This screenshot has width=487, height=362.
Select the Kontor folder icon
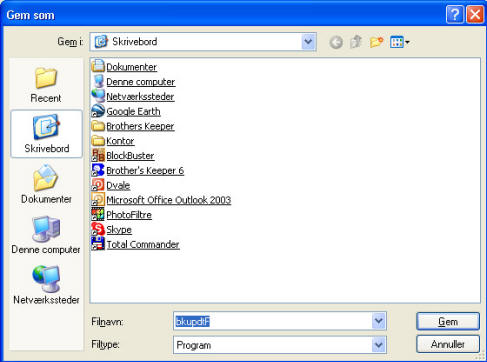point(98,140)
